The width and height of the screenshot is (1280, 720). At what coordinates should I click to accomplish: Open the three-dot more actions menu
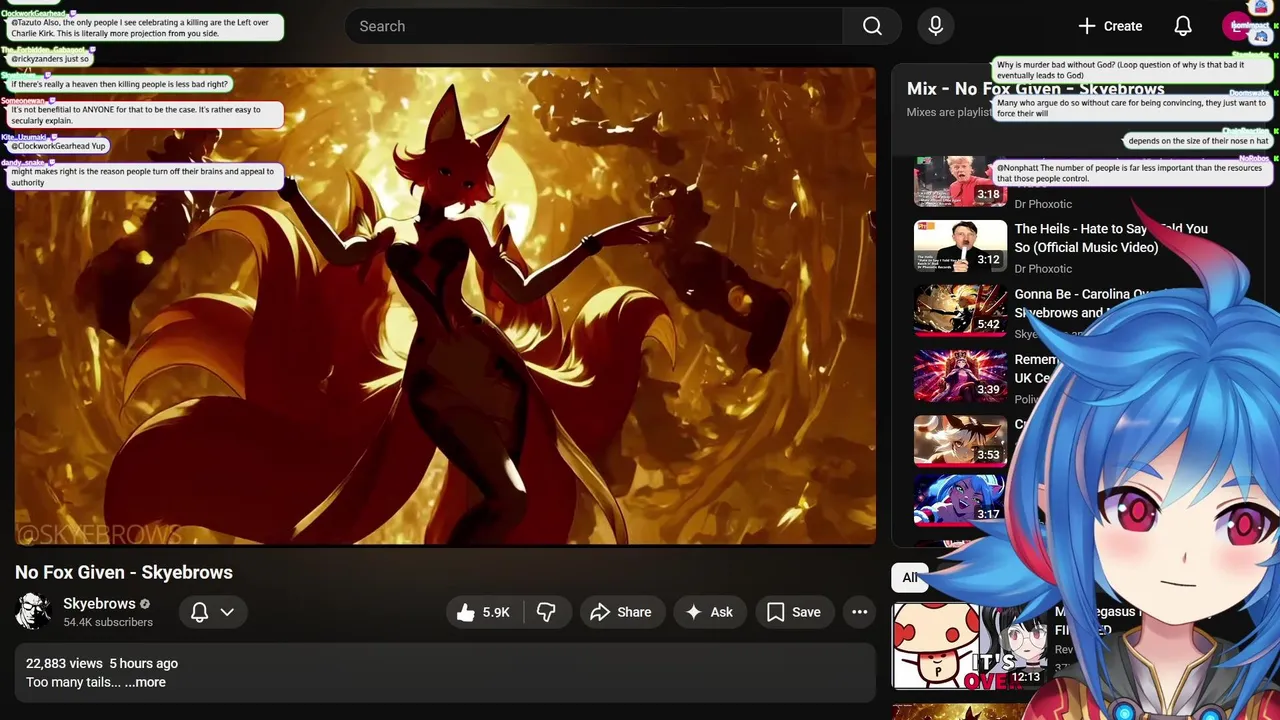(x=859, y=612)
